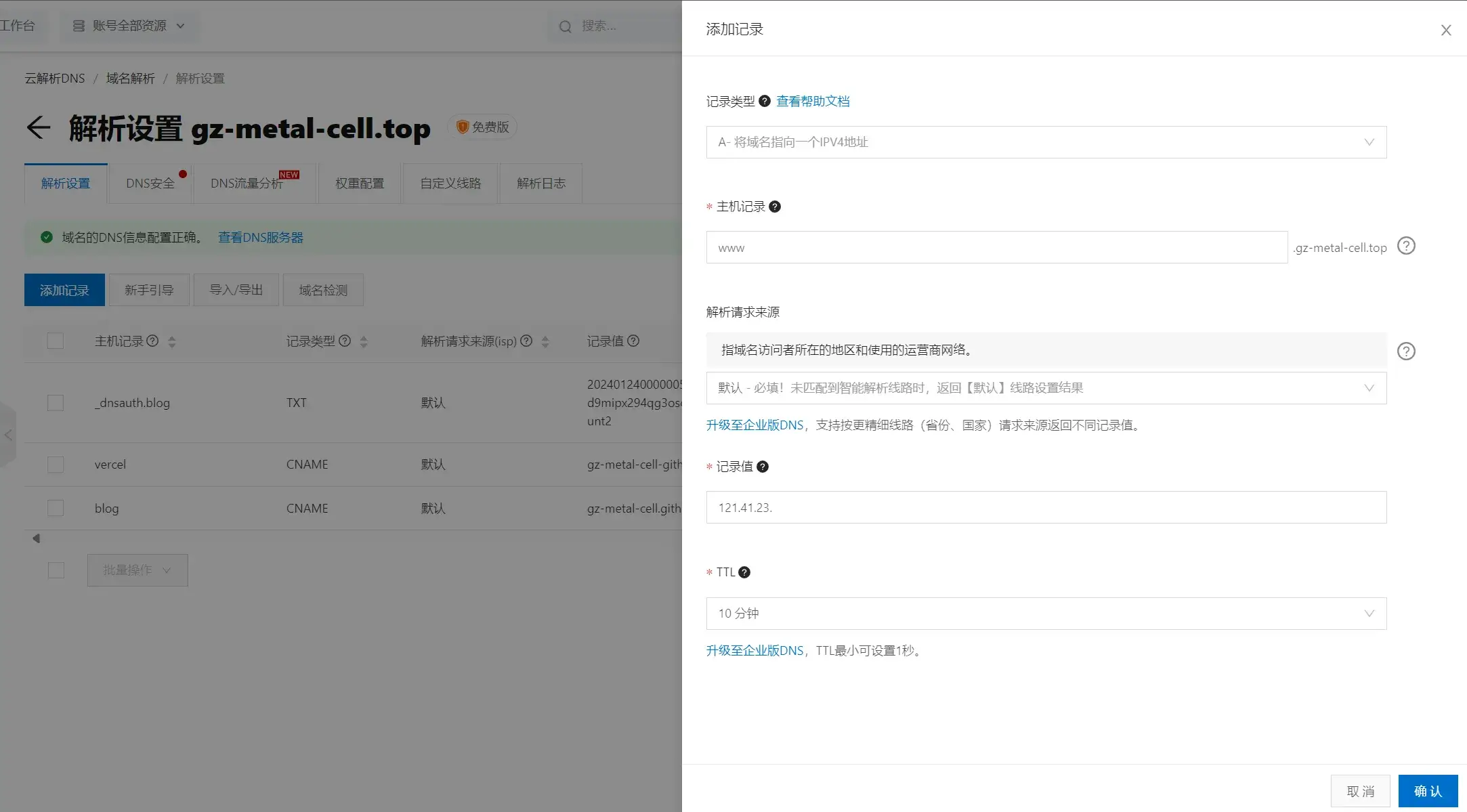The width and height of the screenshot is (1467, 812).
Task: Switch to the 权重配置 tab
Action: [360, 184]
